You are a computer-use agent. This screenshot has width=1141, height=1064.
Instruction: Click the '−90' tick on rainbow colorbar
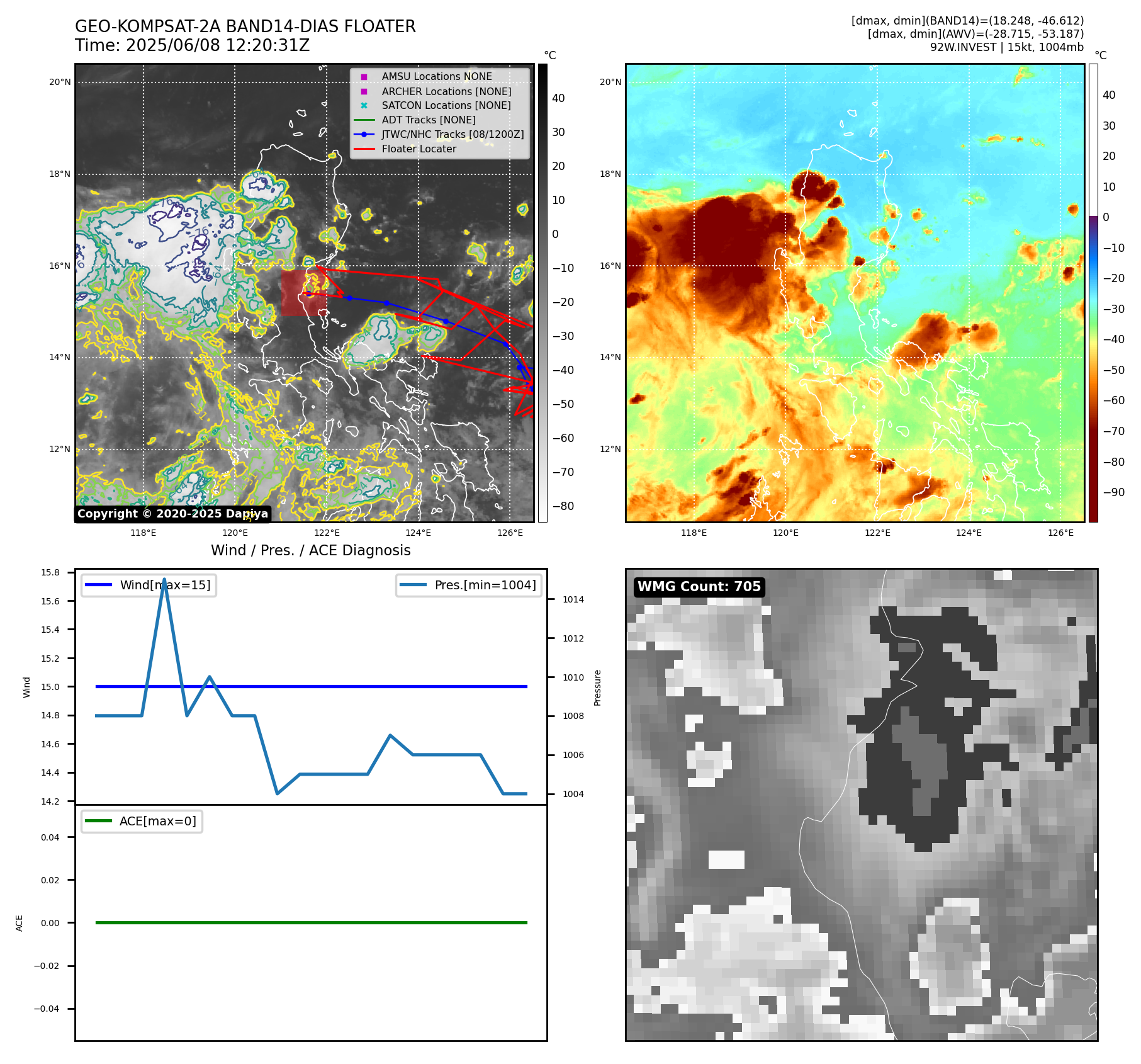click(x=1114, y=492)
